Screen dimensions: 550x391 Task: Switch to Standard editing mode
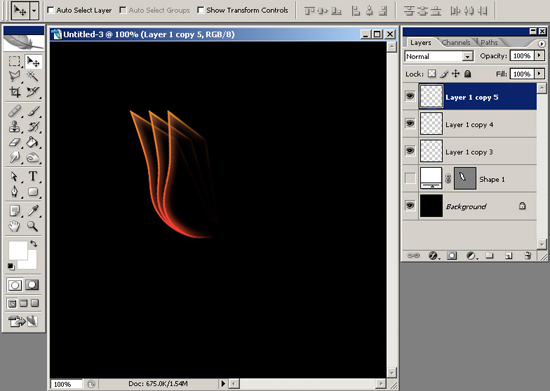click(15, 285)
